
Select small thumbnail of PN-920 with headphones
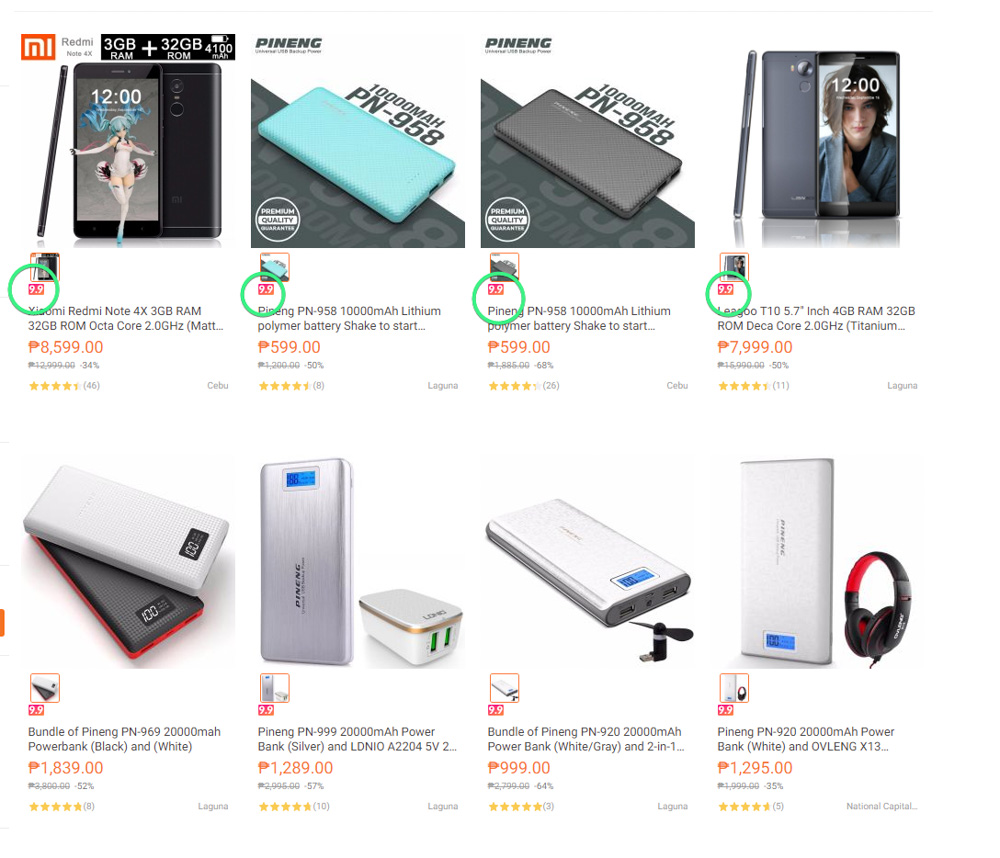point(734,688)
